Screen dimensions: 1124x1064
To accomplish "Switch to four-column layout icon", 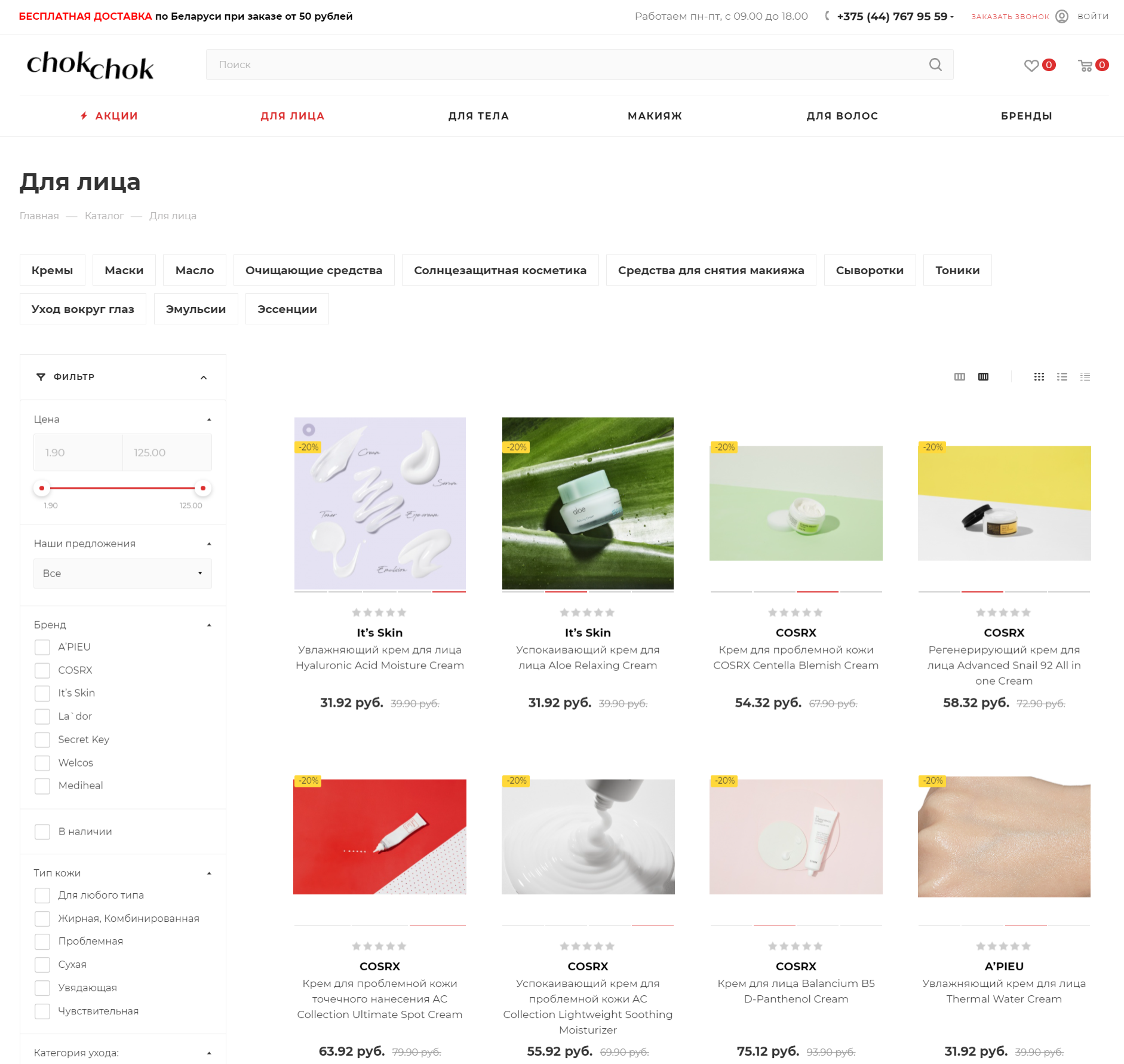I will coord(983,377).
